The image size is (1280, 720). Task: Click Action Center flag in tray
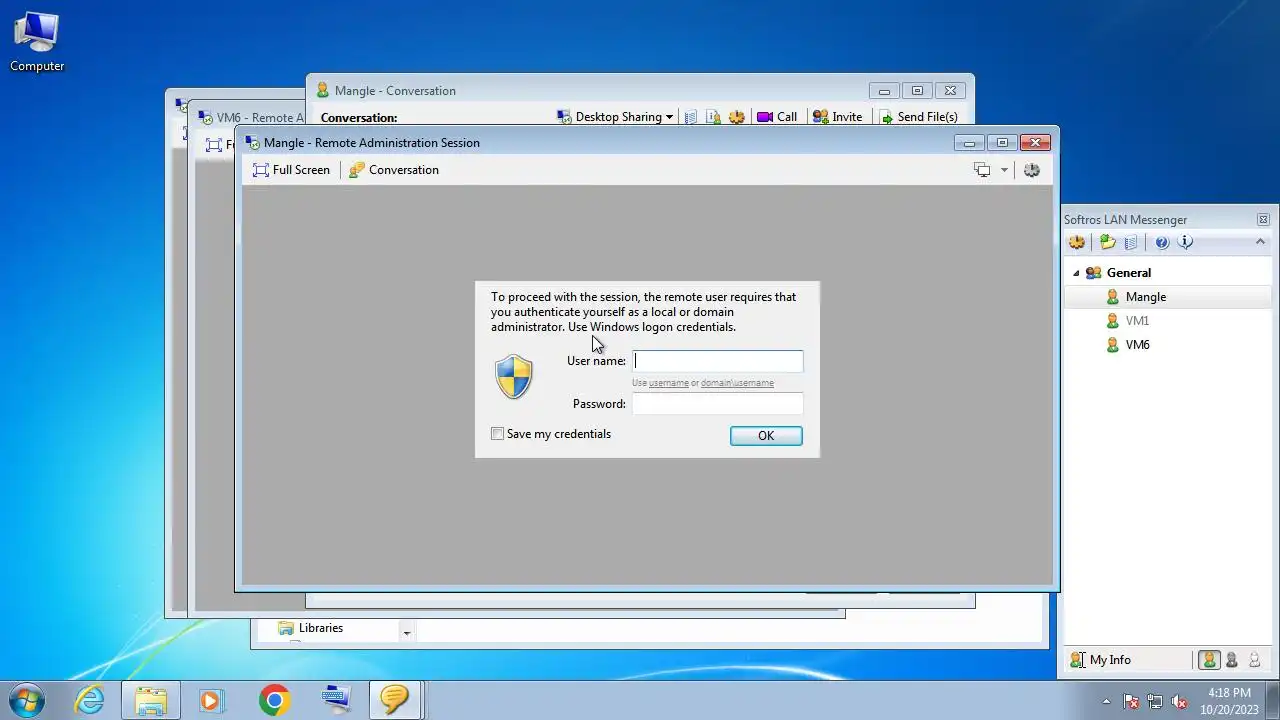pos(1131,701)
